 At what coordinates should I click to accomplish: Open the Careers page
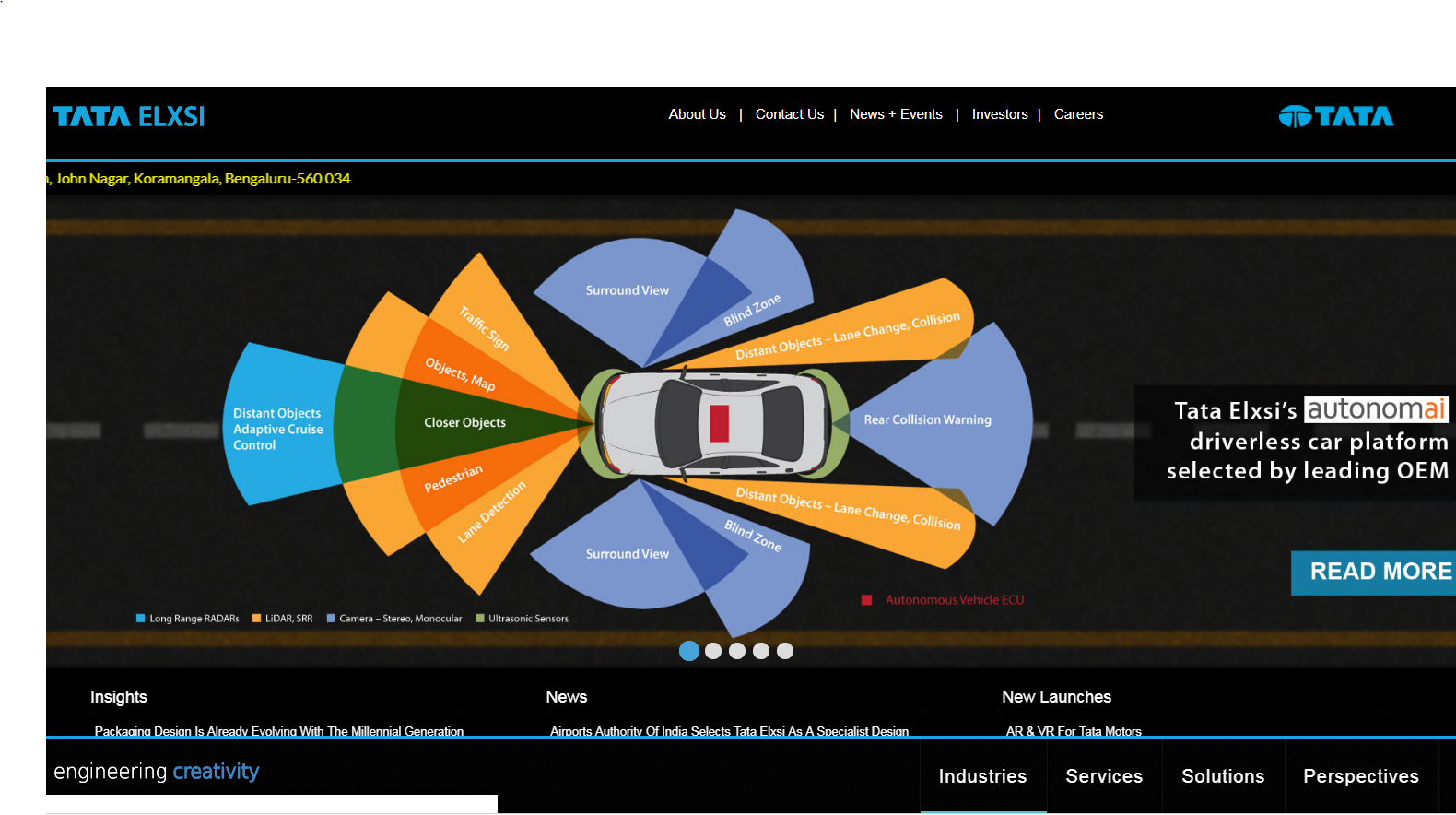(1078, 114)
